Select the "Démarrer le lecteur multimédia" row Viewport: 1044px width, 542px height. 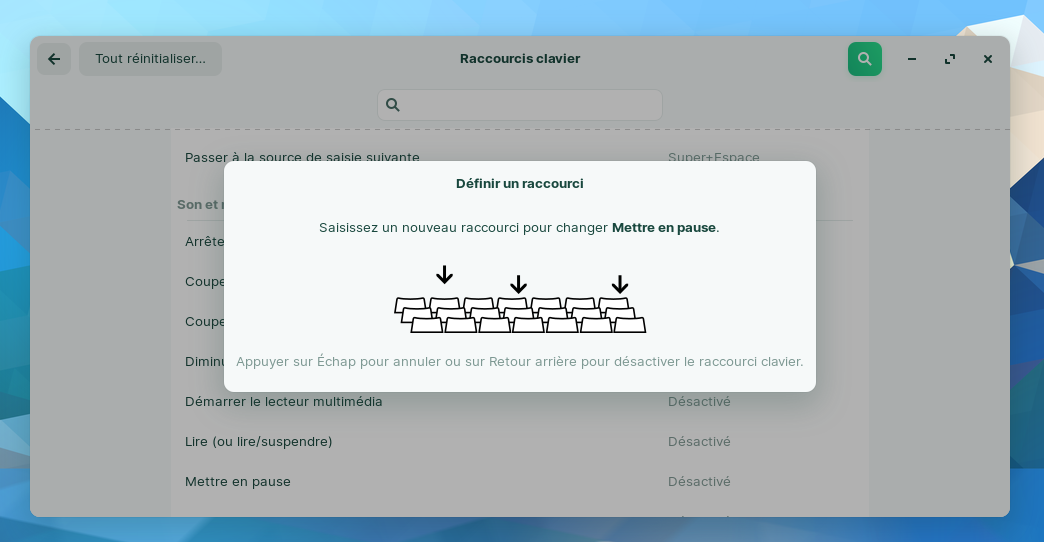pyautogui.click(x=284, y=402)
